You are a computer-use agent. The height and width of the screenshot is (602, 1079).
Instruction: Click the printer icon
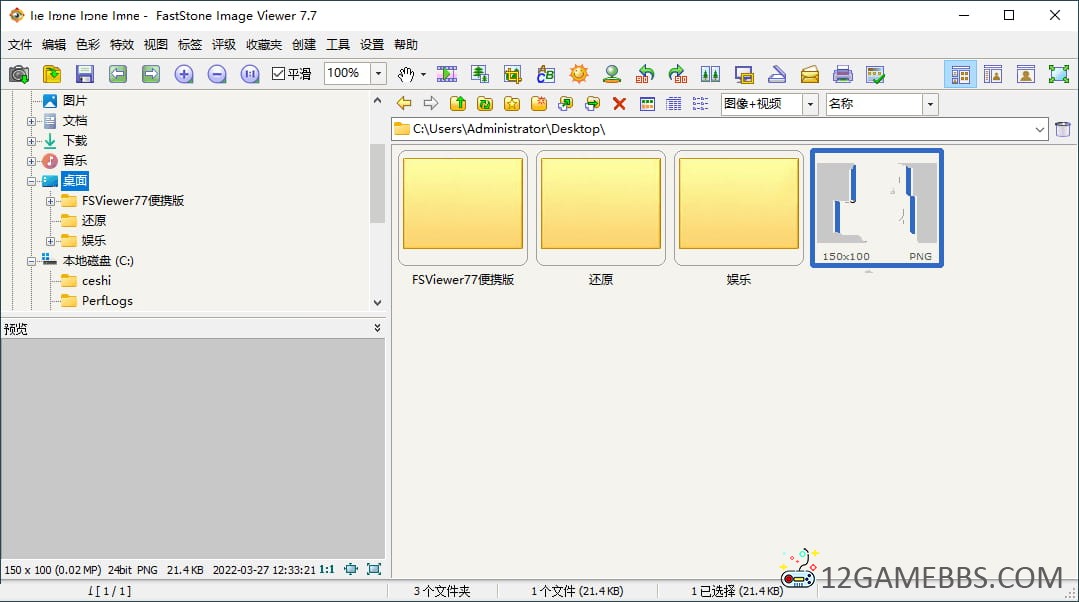pyautogui.click(x=843, y=74)
